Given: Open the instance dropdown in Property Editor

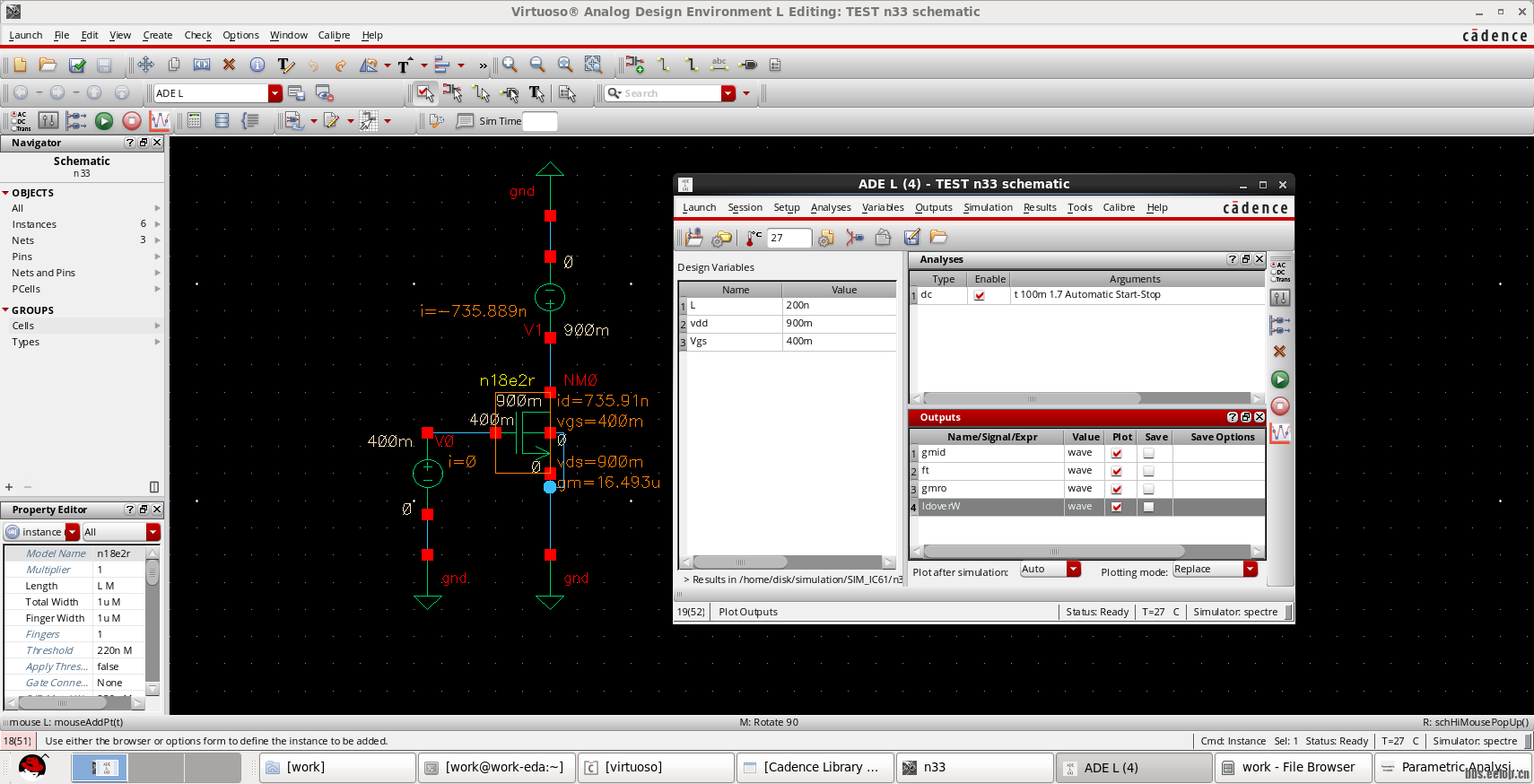Looking at the screenshot, I should (73, 532).
